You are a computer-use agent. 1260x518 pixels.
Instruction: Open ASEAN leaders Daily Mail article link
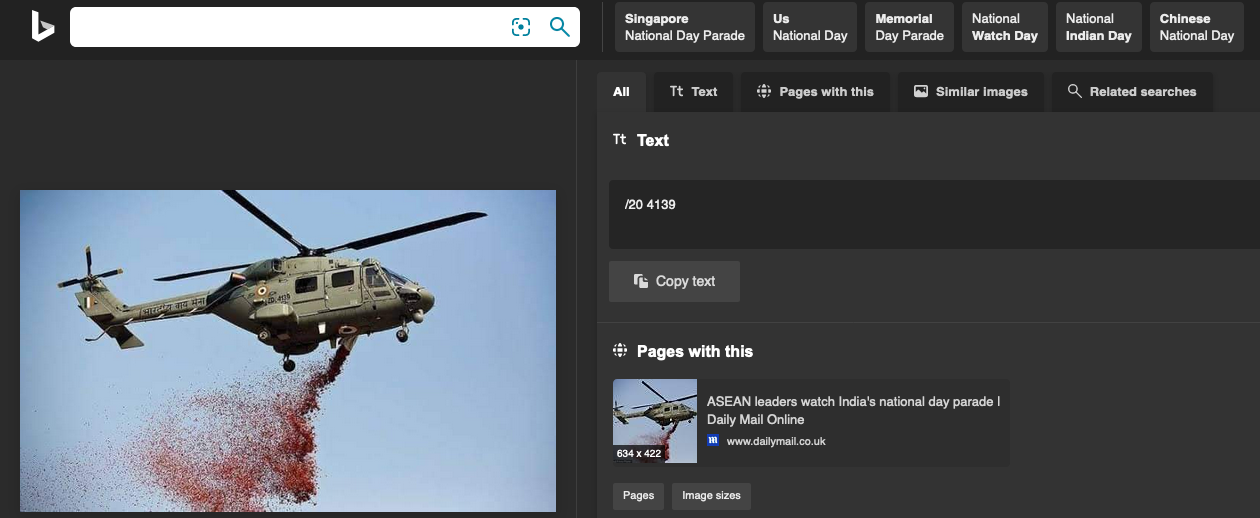[x=853, y=410]
